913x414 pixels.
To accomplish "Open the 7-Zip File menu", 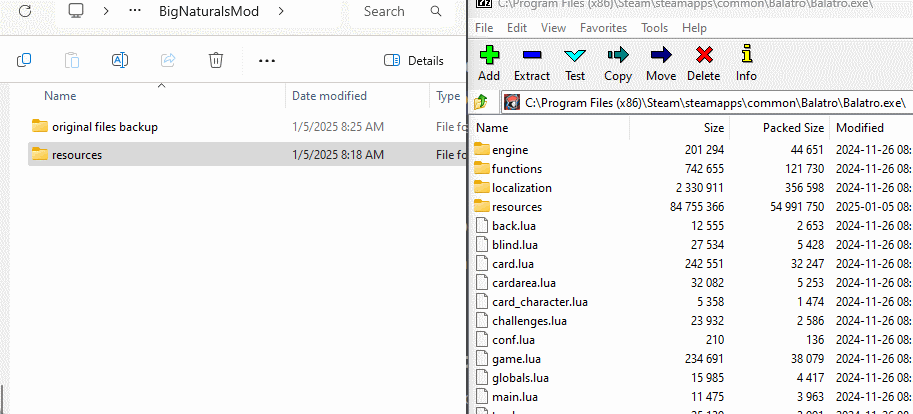I will [x=484, y=27].
